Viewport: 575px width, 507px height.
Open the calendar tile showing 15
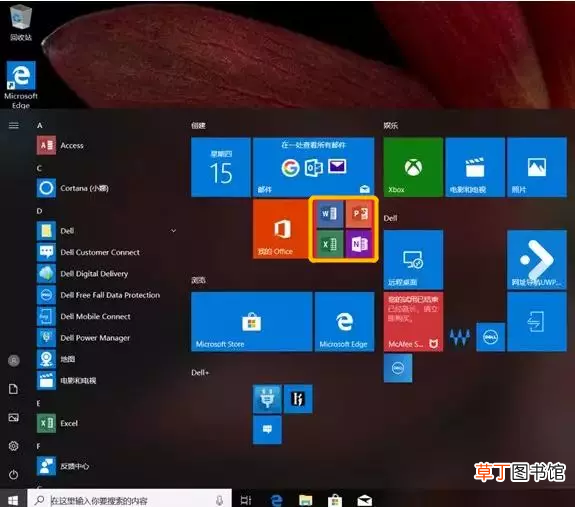click(221, 167)
